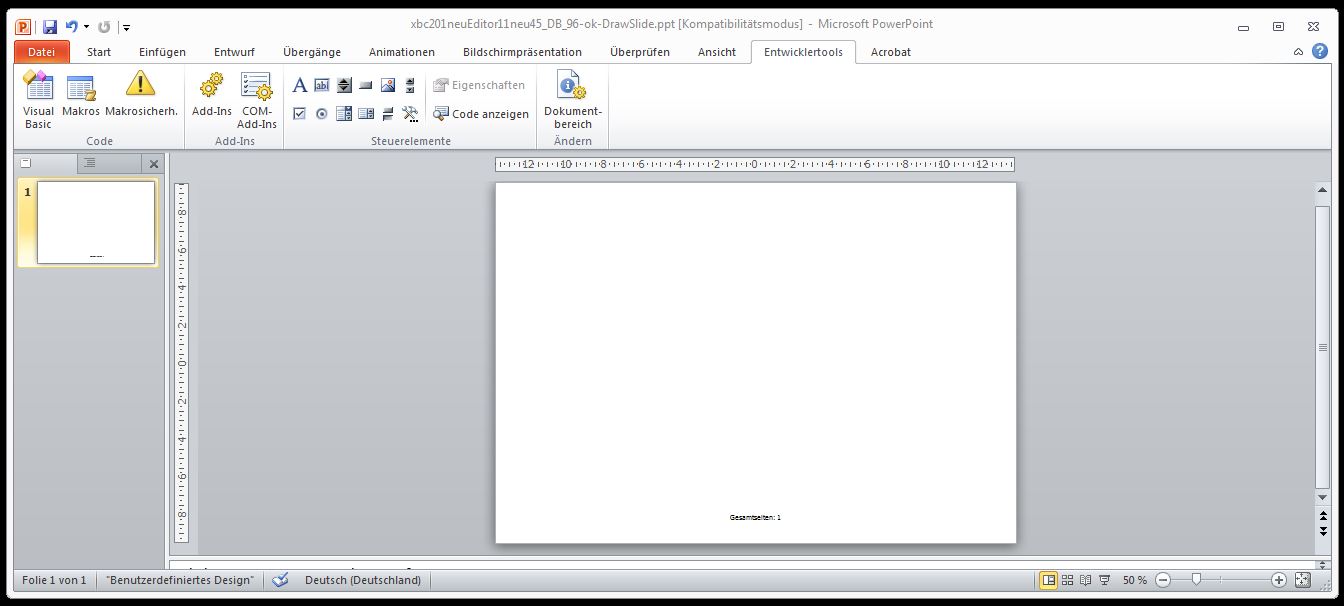Image resolution: width=1344 pixels, height=606 pixels.
Task: Insert a Label control (A icon)
Action: (x=299, y=86)
